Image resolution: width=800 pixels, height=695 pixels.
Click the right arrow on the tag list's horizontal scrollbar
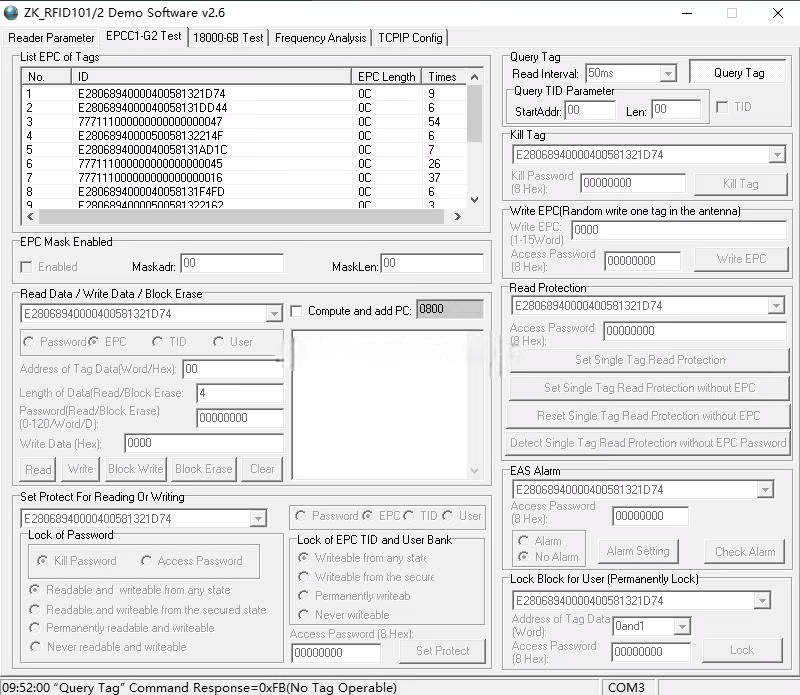tap(458, 216)
